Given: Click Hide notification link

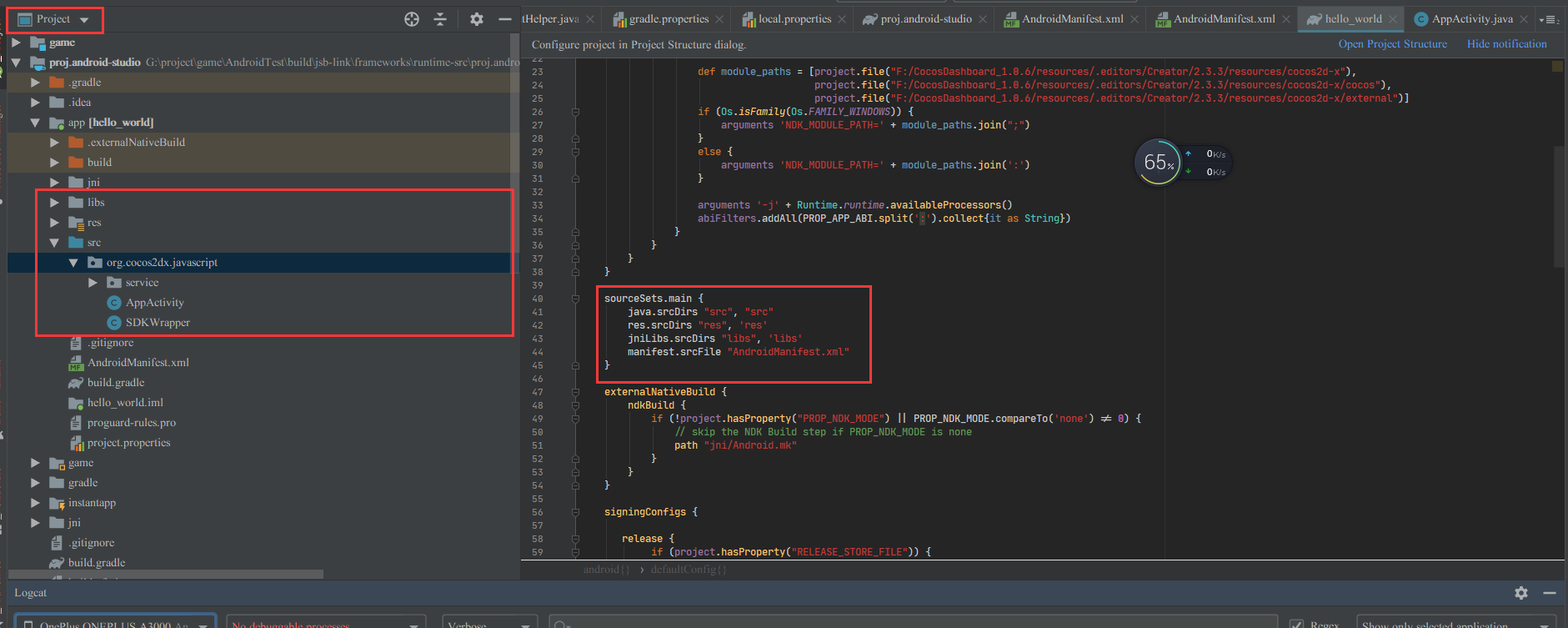Looking at the screenshot, I should (x=1506, y=44).
